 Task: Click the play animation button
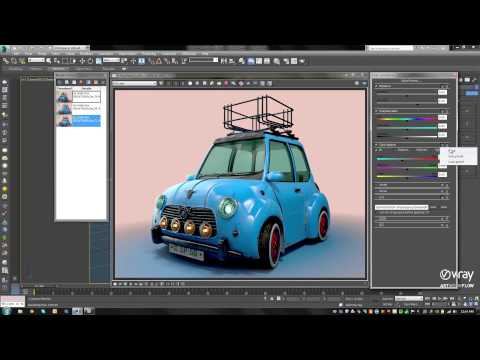(x=439, y=298)
